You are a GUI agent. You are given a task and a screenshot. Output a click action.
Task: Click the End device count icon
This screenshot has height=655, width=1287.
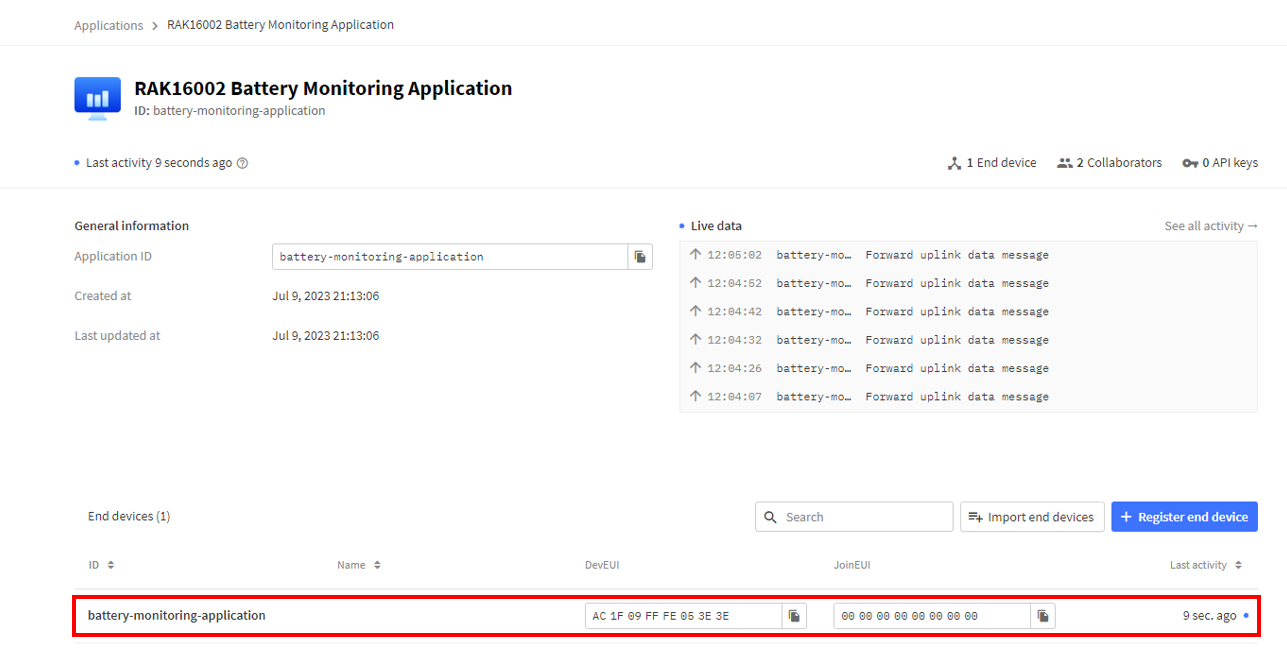[x=954, y=163]
